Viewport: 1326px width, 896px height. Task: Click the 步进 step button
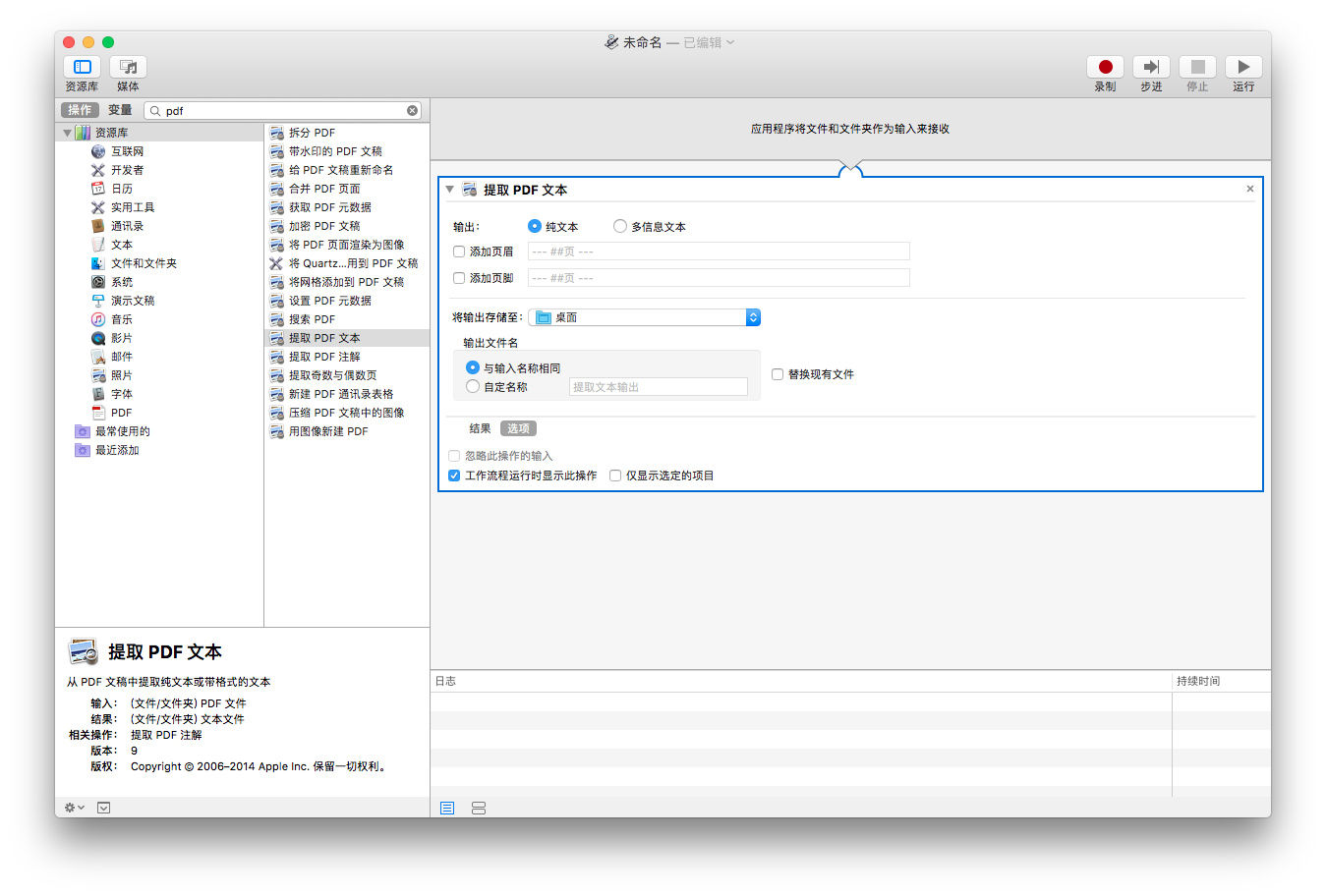(x=1151, y=67)
